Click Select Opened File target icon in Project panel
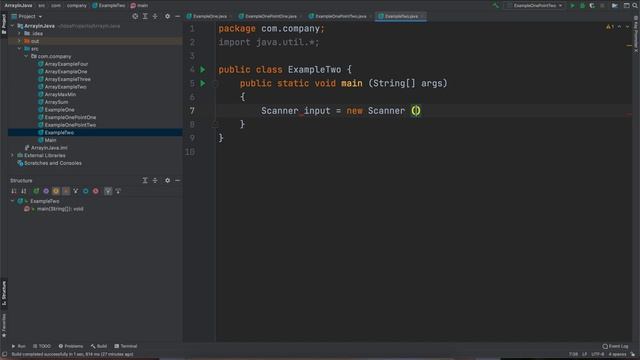Image resolution: width=640 pixels, height=360 pixels. pyautogui.click(x=135, y=16)
